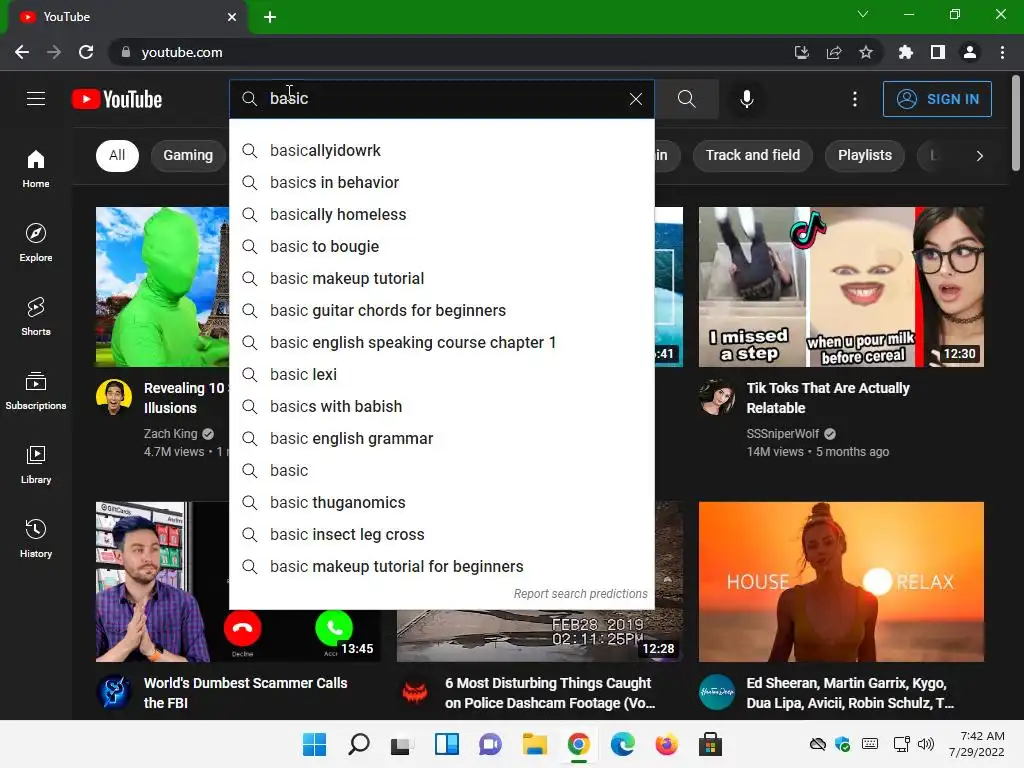Choose suggestion "basic makeup tutorial"

click(x=441, y=278)
